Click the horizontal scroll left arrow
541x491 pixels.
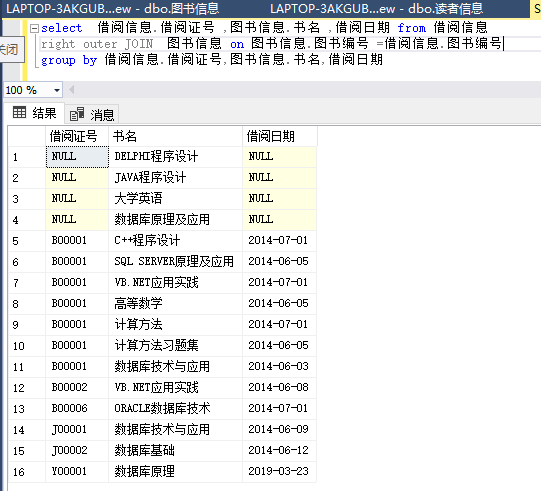[x=71, y=90]
